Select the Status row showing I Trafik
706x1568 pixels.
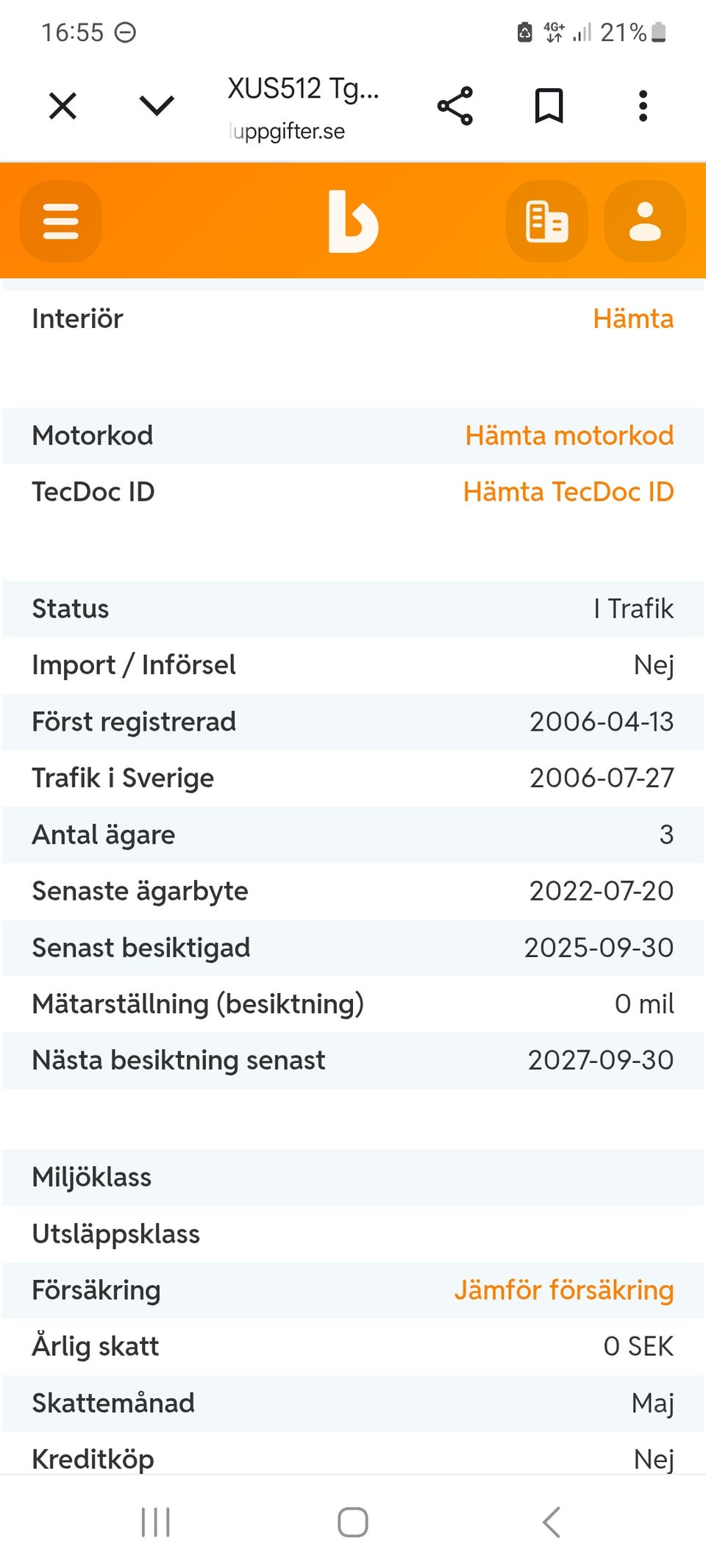353,609
